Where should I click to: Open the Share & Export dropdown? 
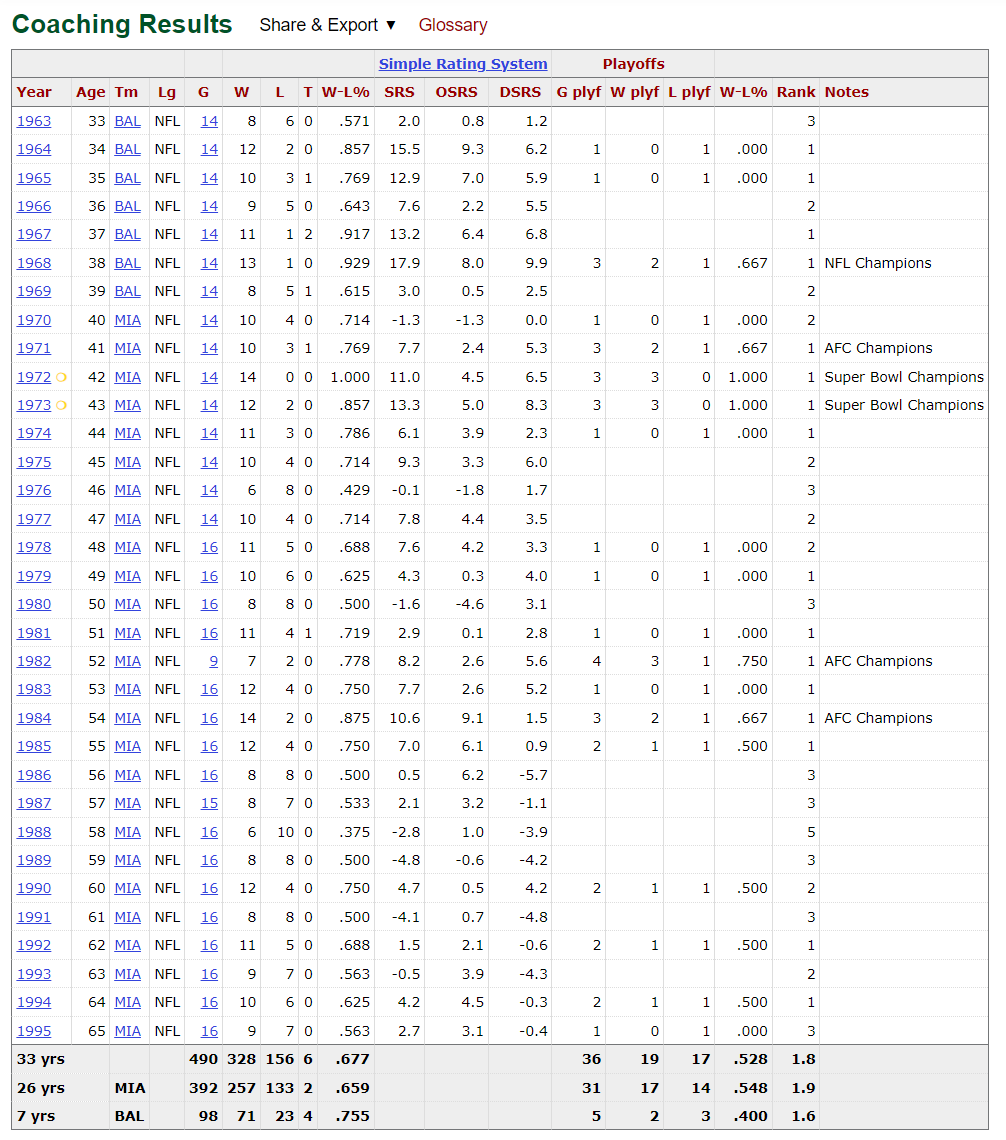(x=327, y=25)
